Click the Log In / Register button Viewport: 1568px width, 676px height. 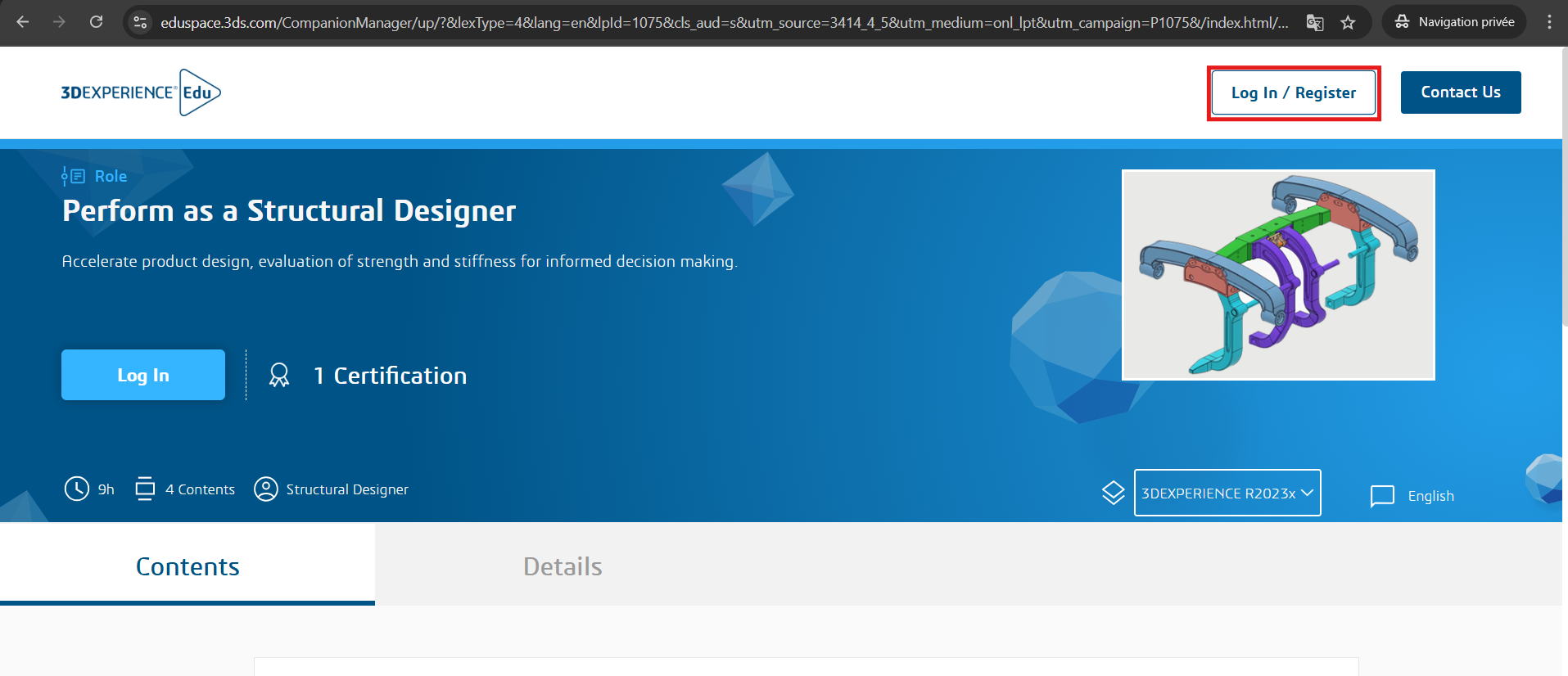point(1294,93)
